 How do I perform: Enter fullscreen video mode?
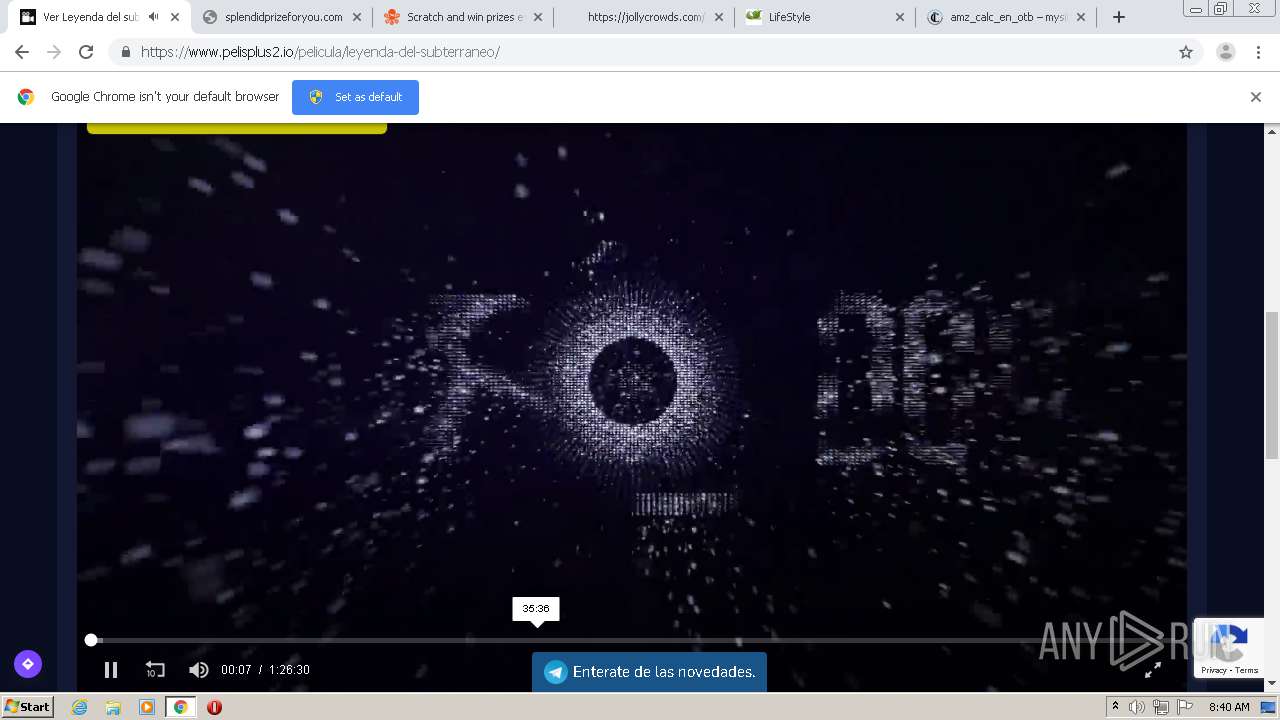(x=1153, y=670)
